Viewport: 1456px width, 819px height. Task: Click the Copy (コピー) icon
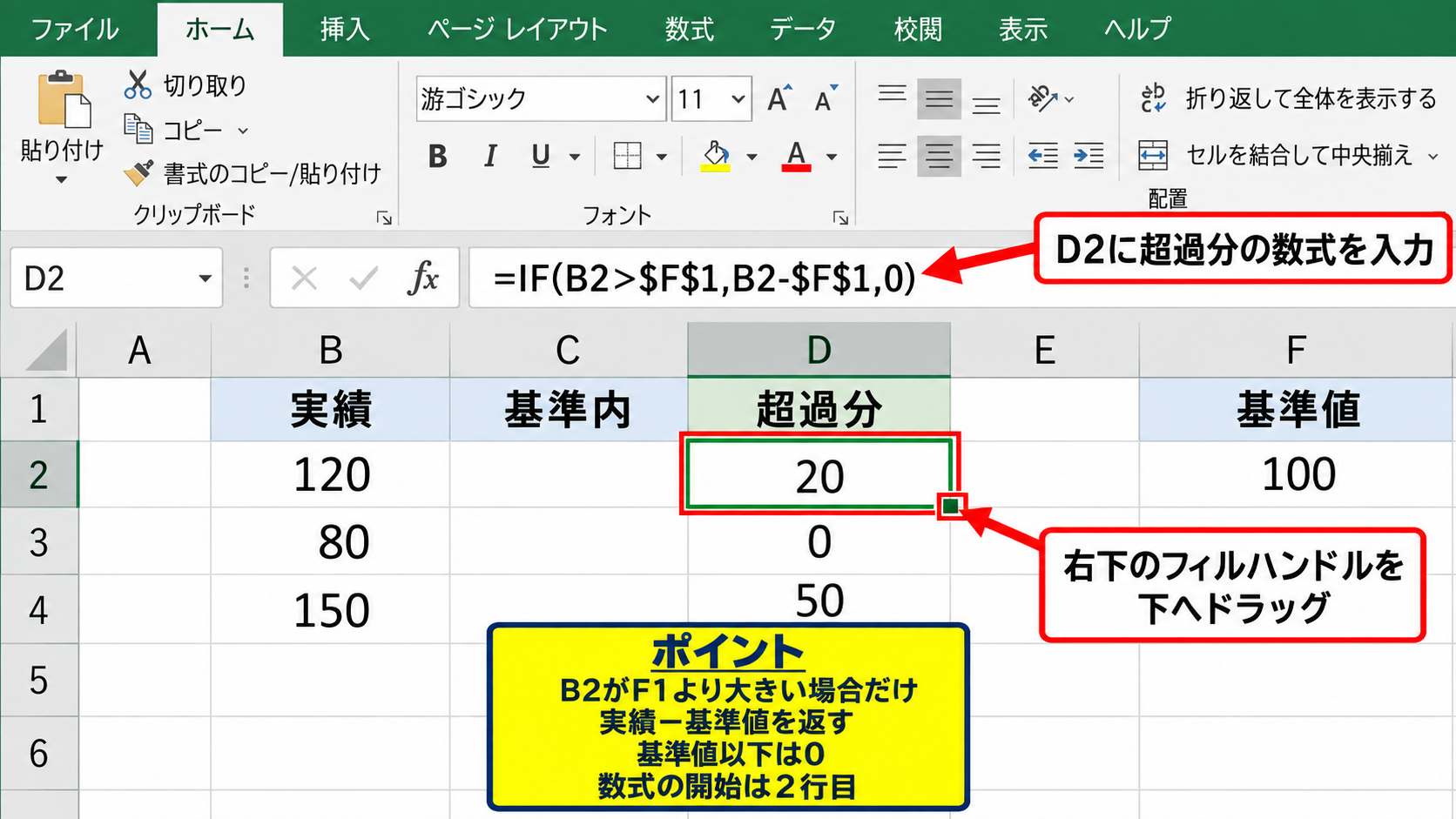tap(138, 129)
